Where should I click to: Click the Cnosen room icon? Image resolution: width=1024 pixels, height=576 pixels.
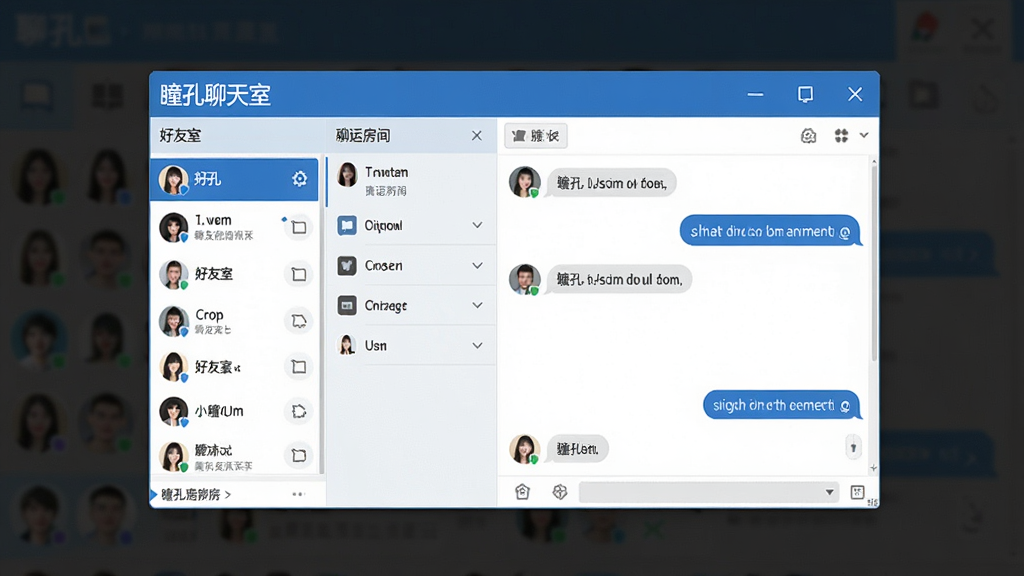(x=347, y=266)
